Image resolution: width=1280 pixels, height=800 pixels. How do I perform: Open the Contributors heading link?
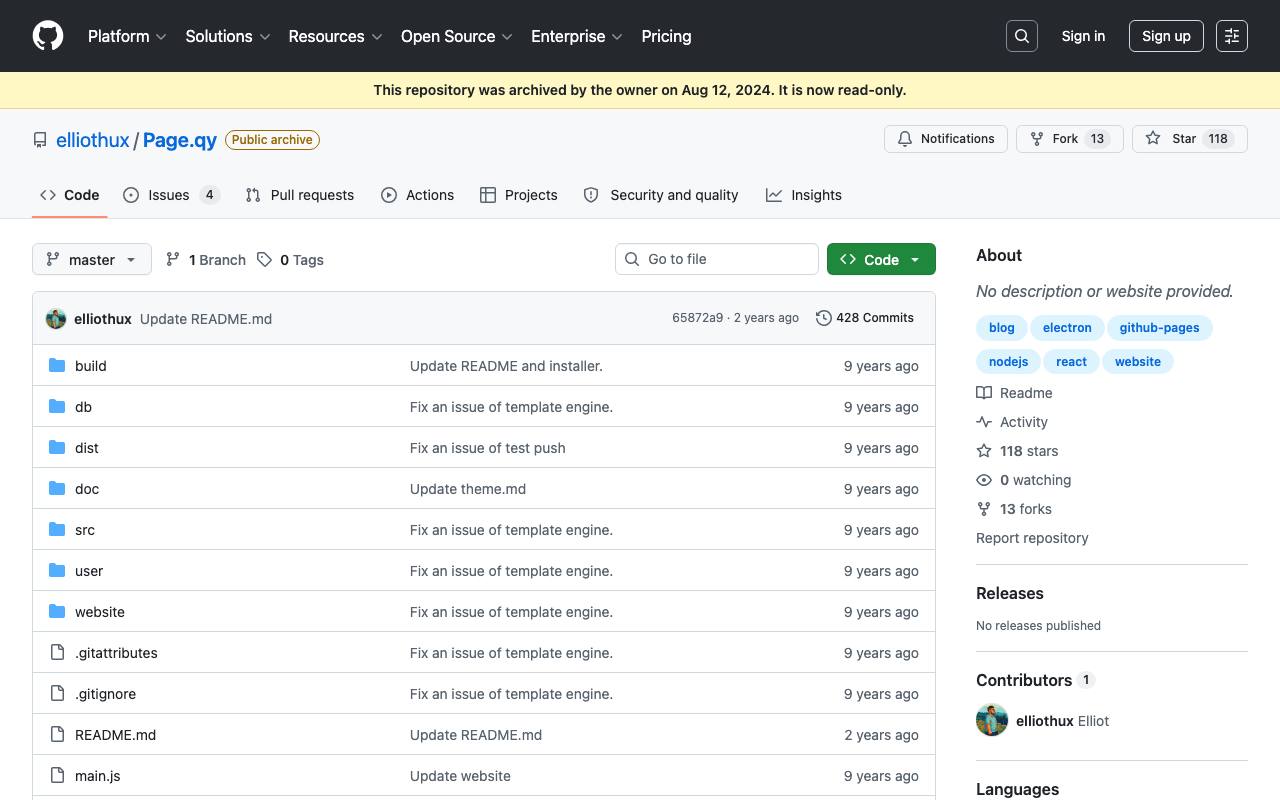[1035, 680]
